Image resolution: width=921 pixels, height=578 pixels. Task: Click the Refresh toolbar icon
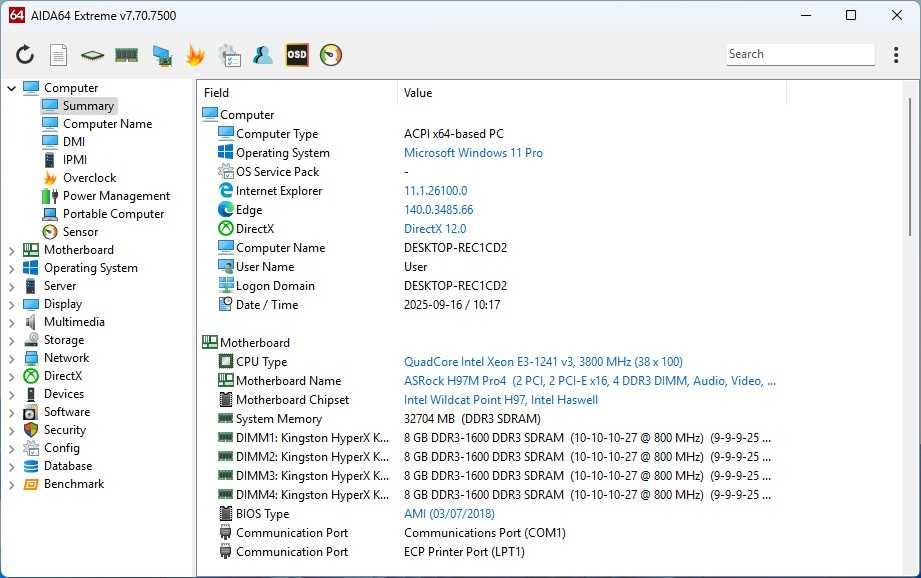[25, 55]
